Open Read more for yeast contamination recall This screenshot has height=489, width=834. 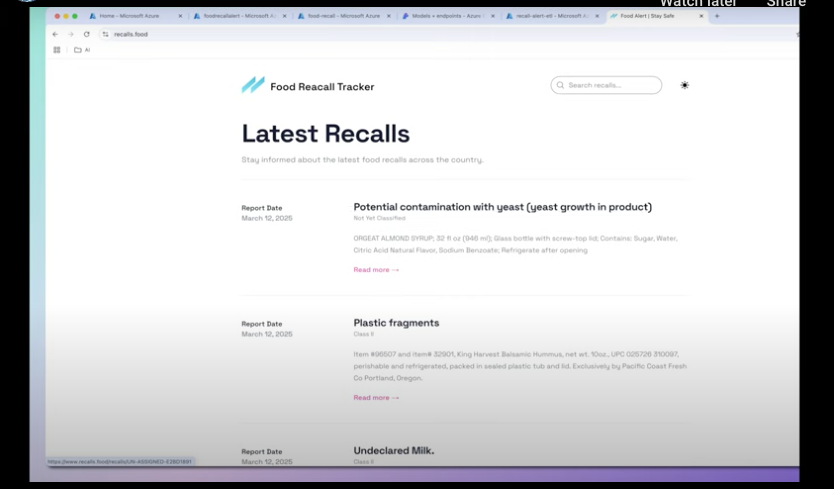(x=376, y=270)
